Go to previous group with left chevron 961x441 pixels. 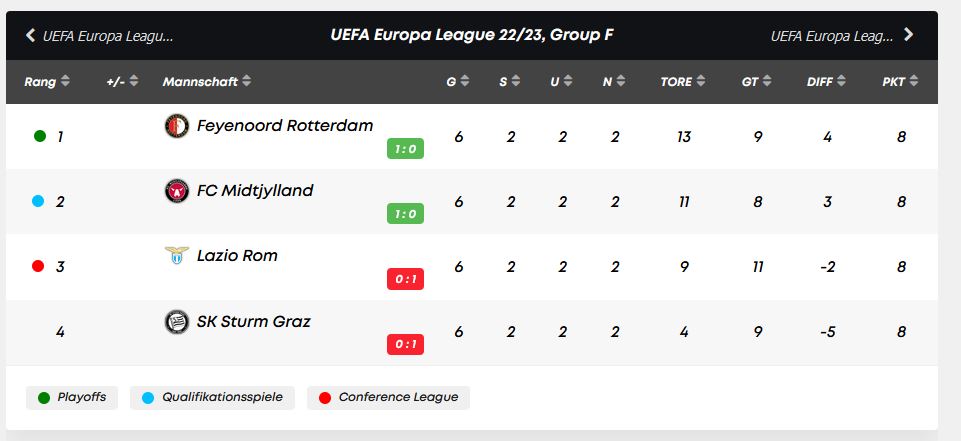(30, 36)
